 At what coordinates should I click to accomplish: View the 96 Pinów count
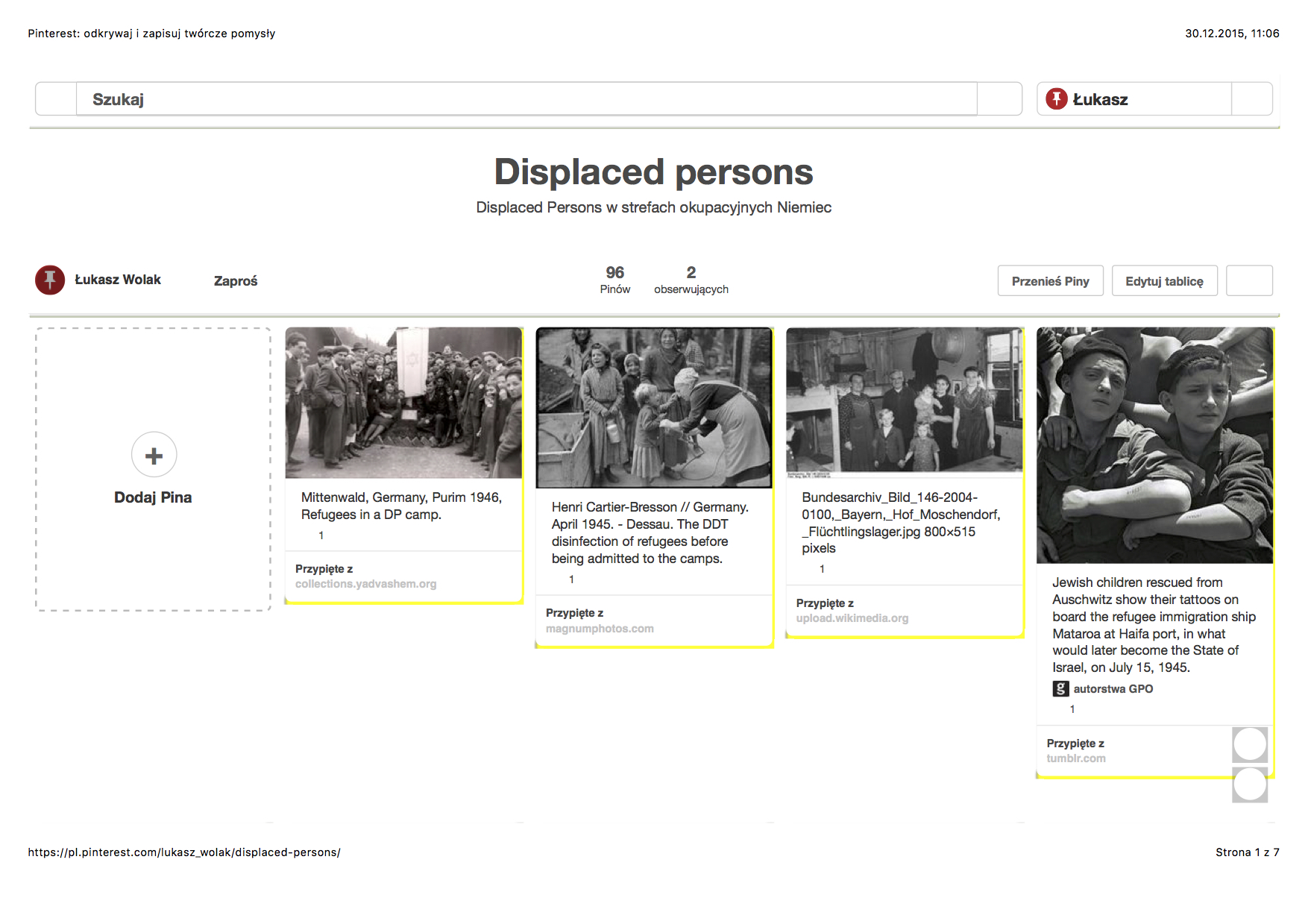[x=615, y=280]
